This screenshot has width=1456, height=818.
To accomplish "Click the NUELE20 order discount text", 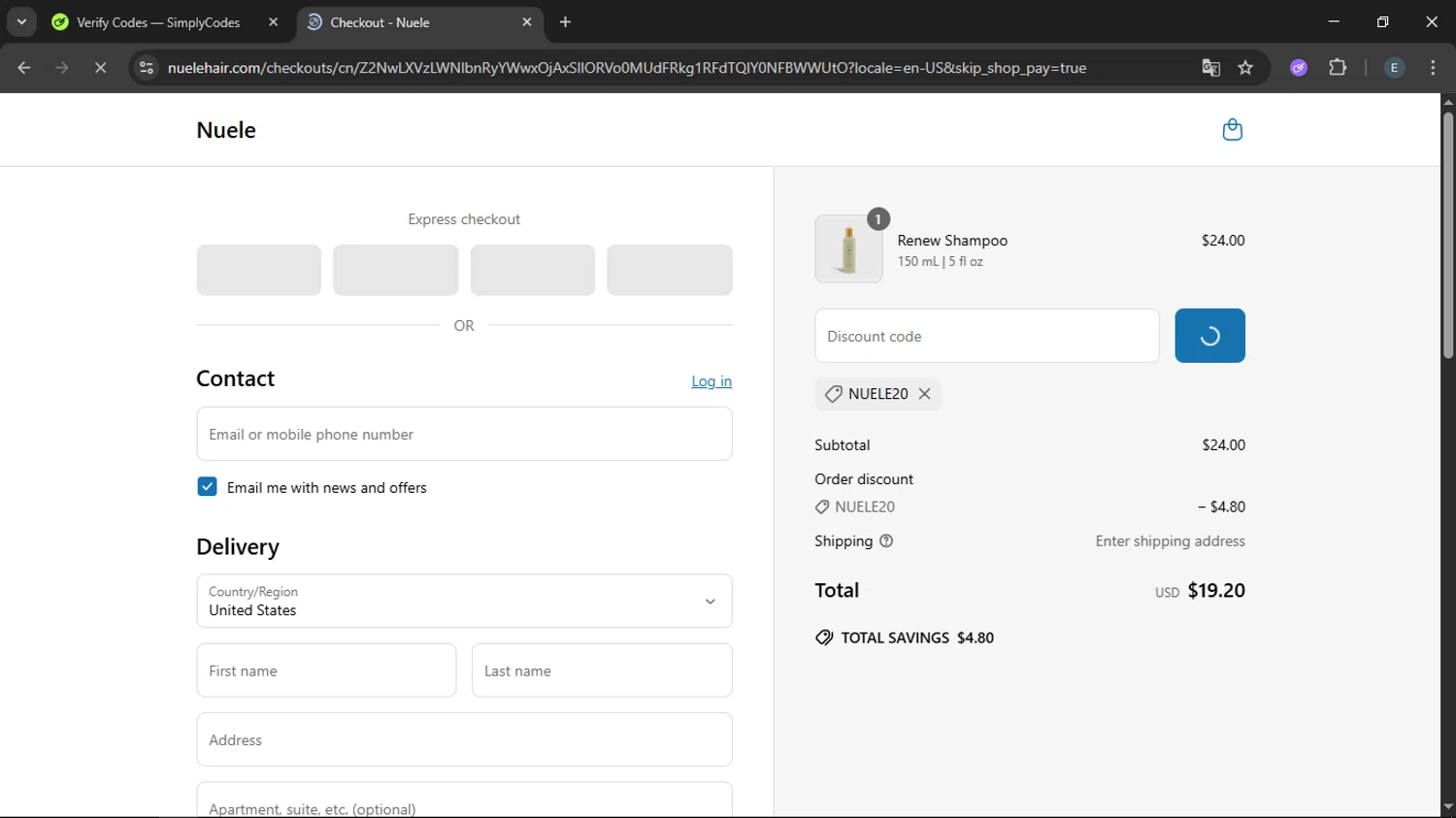I will [865, 507].
